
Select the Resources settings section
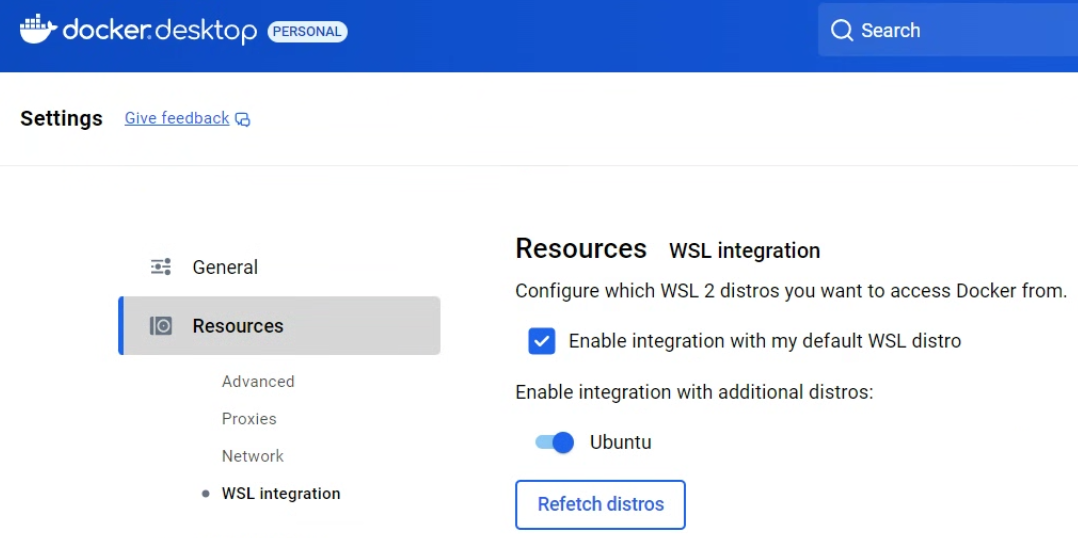(279, 326)
